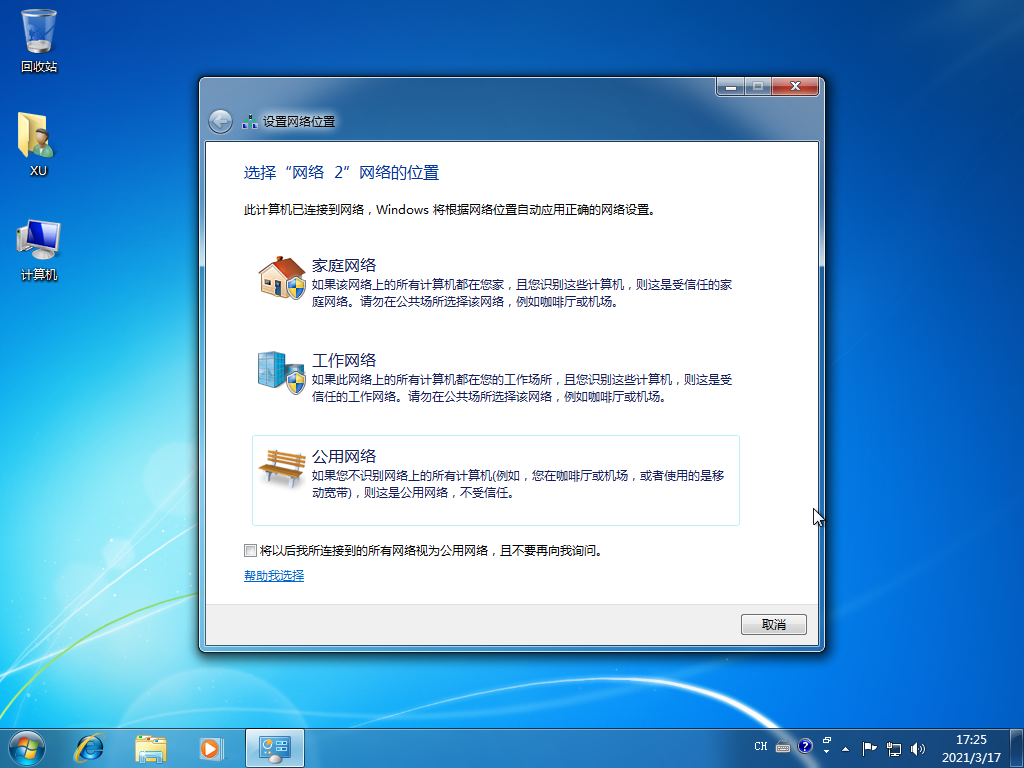Click the 设置网络位置 title bar icon

tap(248, 120)
